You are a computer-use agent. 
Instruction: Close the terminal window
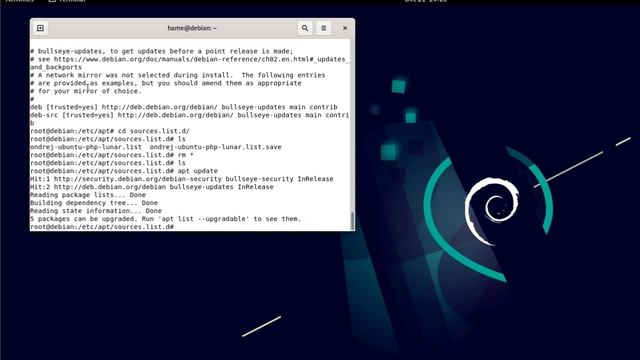[x=345, y=28]
